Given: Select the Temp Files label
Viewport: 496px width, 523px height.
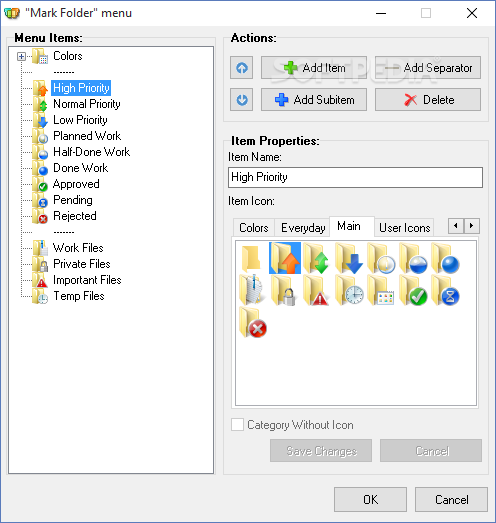Looking at the screenshot, I should (79, 296).
